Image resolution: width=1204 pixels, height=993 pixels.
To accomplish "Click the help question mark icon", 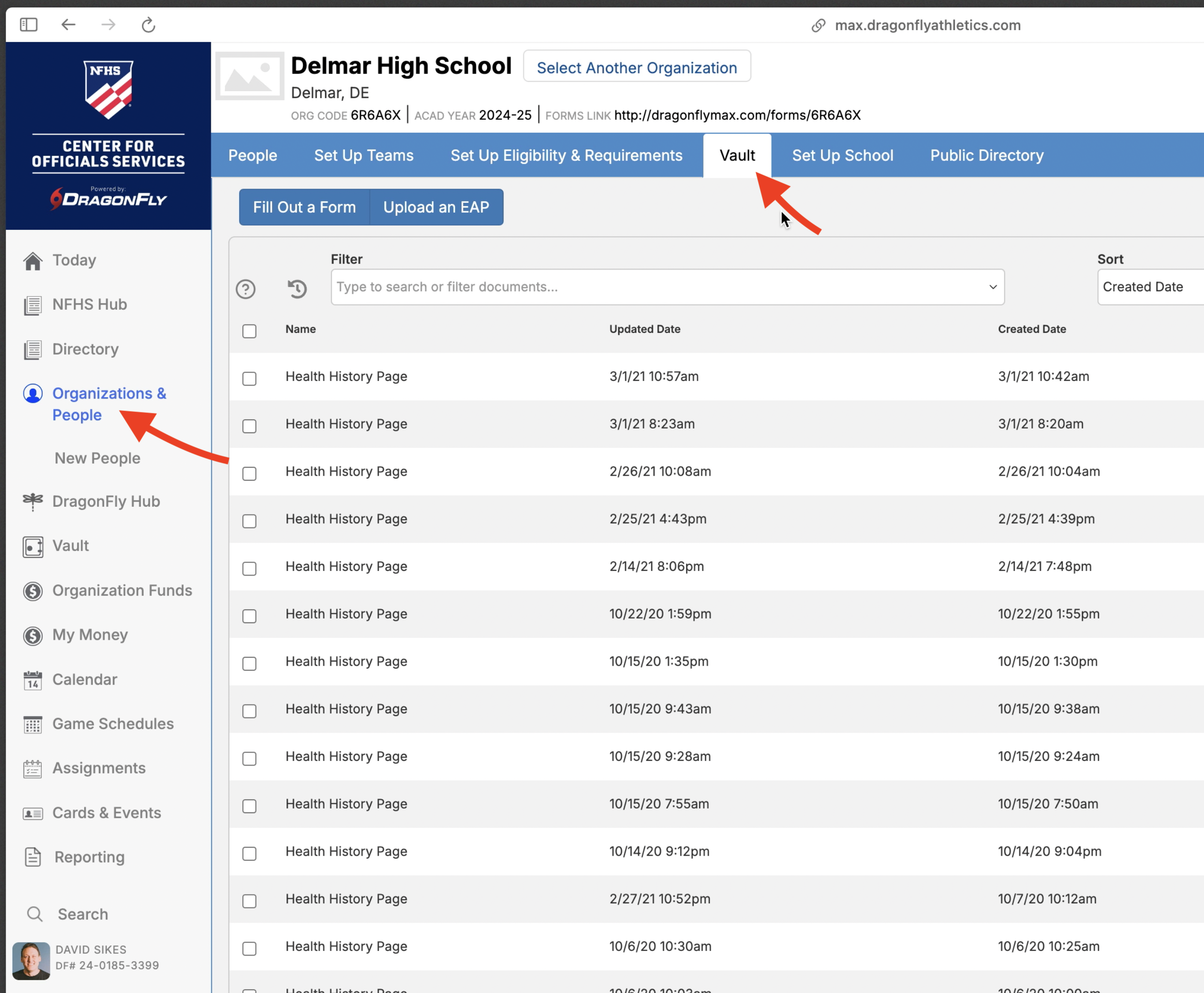I will [246, 289].
